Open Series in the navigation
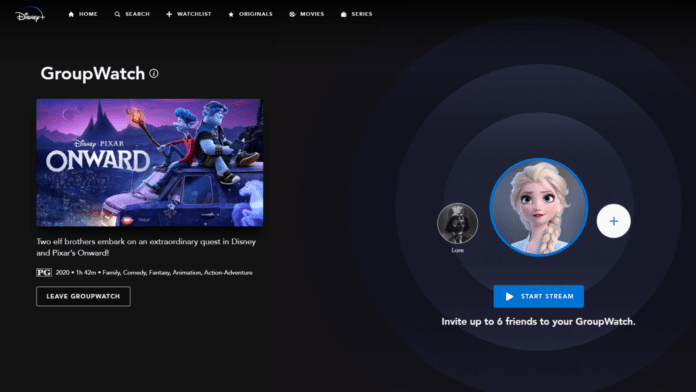This screenshot has height=392, width=696. 356,14
